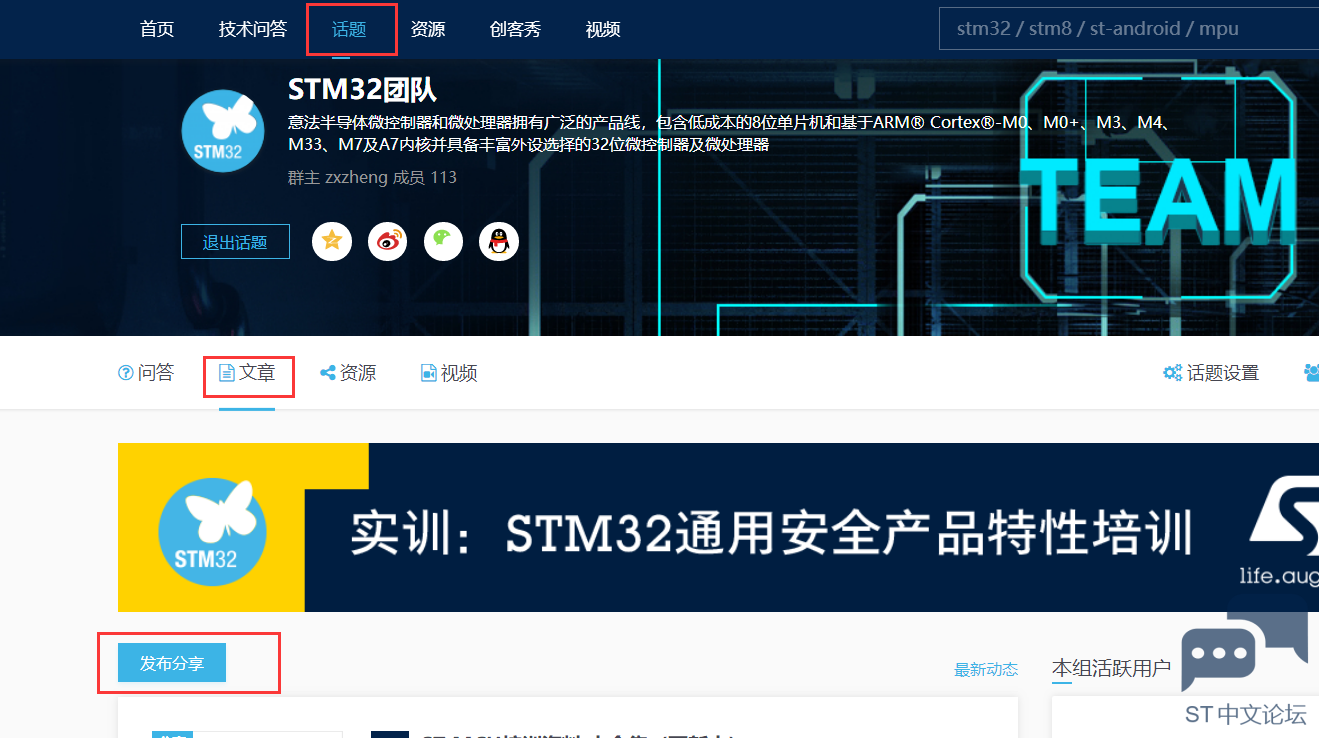This screenshot has width=1319, height=738.
Task: Click the ST中文论坛 label
Action: coord(1245,714)
